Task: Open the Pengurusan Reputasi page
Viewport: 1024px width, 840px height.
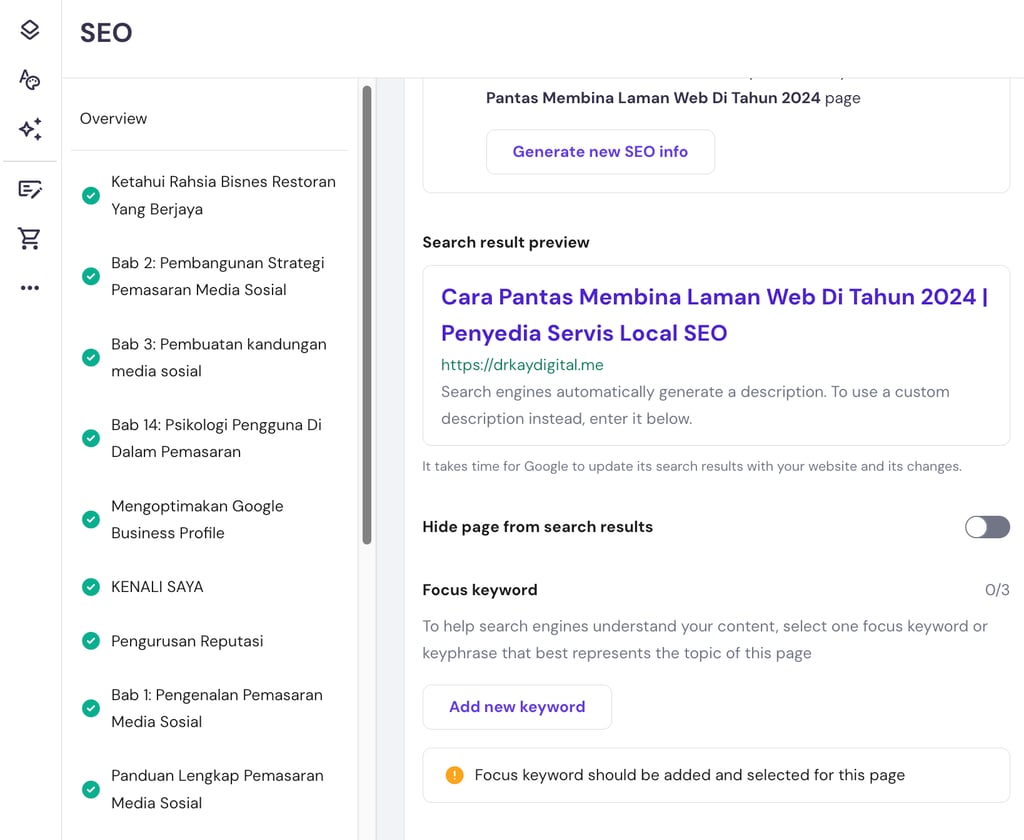Action: point(187,641)
